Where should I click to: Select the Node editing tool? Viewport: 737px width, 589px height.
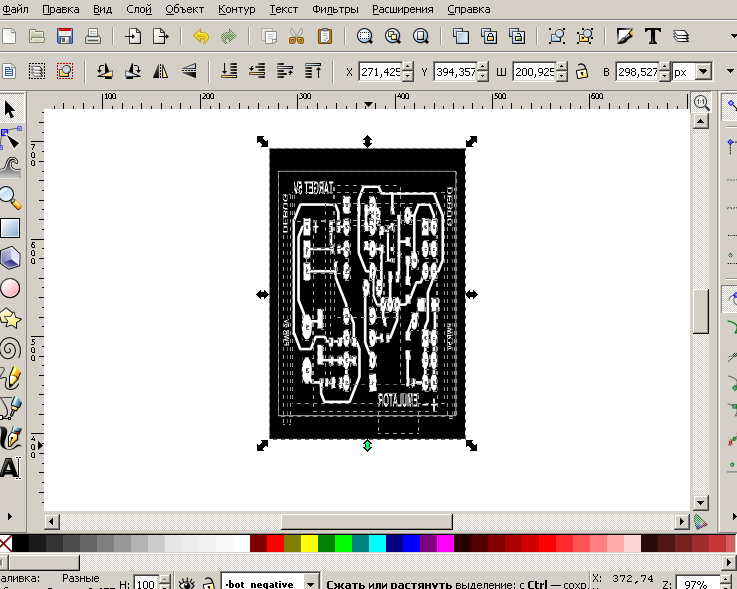(10, 137)
